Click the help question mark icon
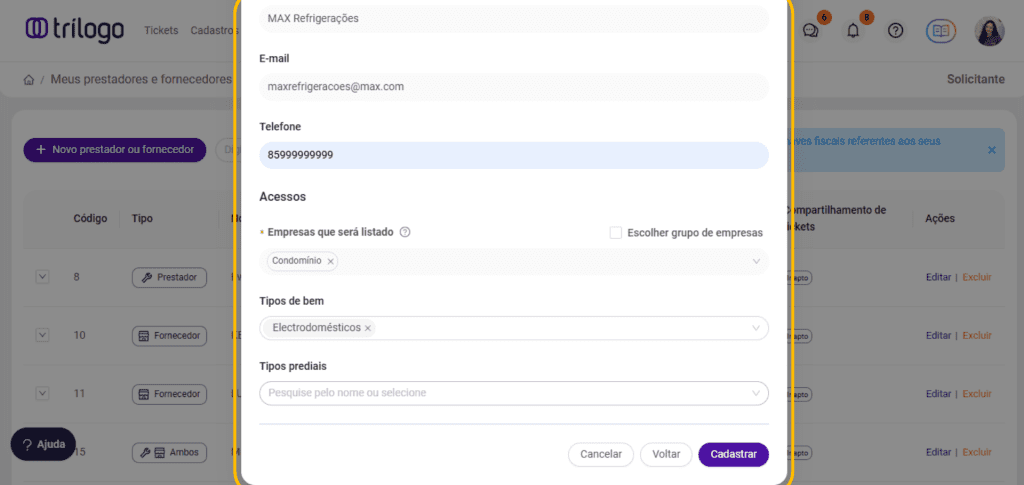The image size is (1024, 485). click(896, 30)
